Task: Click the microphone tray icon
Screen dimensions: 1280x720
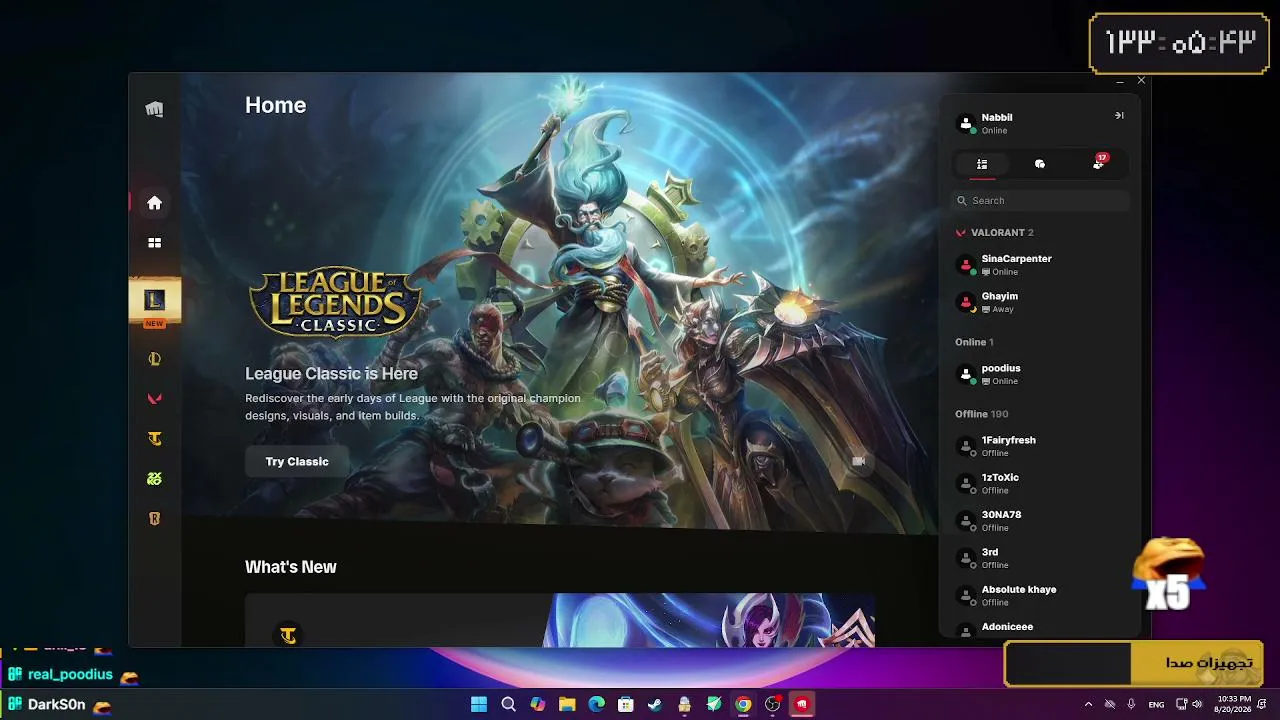Action: click(x=1132, y=704)
